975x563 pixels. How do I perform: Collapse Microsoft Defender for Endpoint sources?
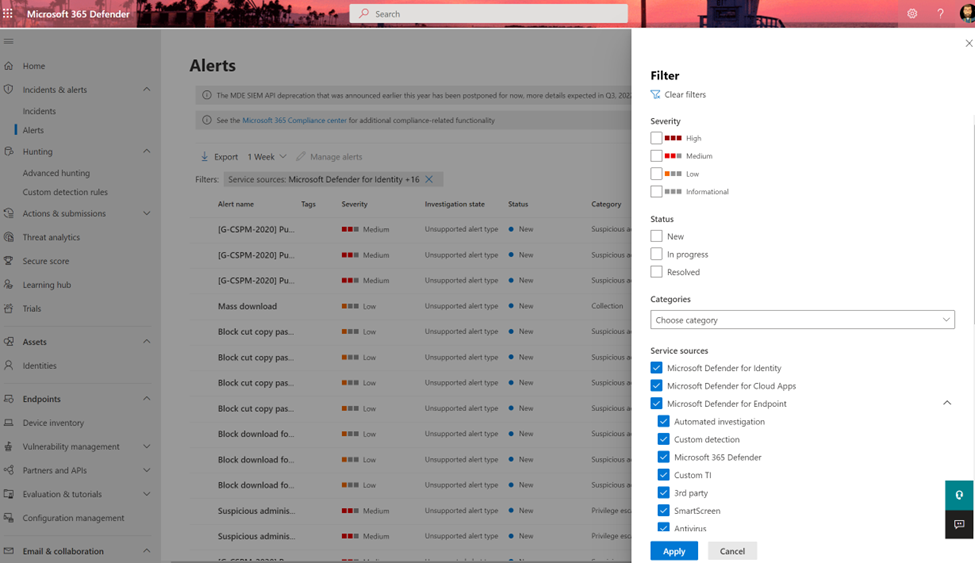946,403
